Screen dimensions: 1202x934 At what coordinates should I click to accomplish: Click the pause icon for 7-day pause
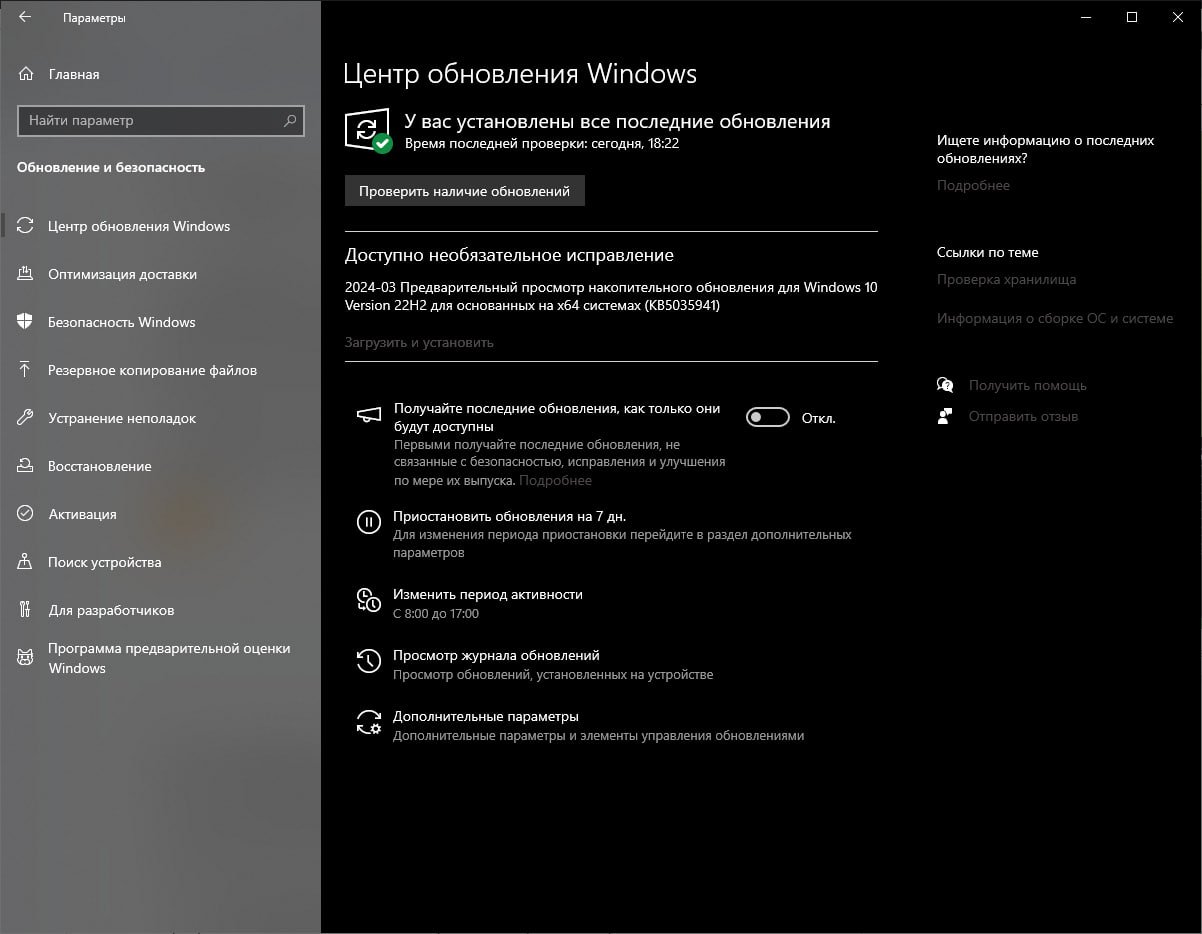pos(369,521)
